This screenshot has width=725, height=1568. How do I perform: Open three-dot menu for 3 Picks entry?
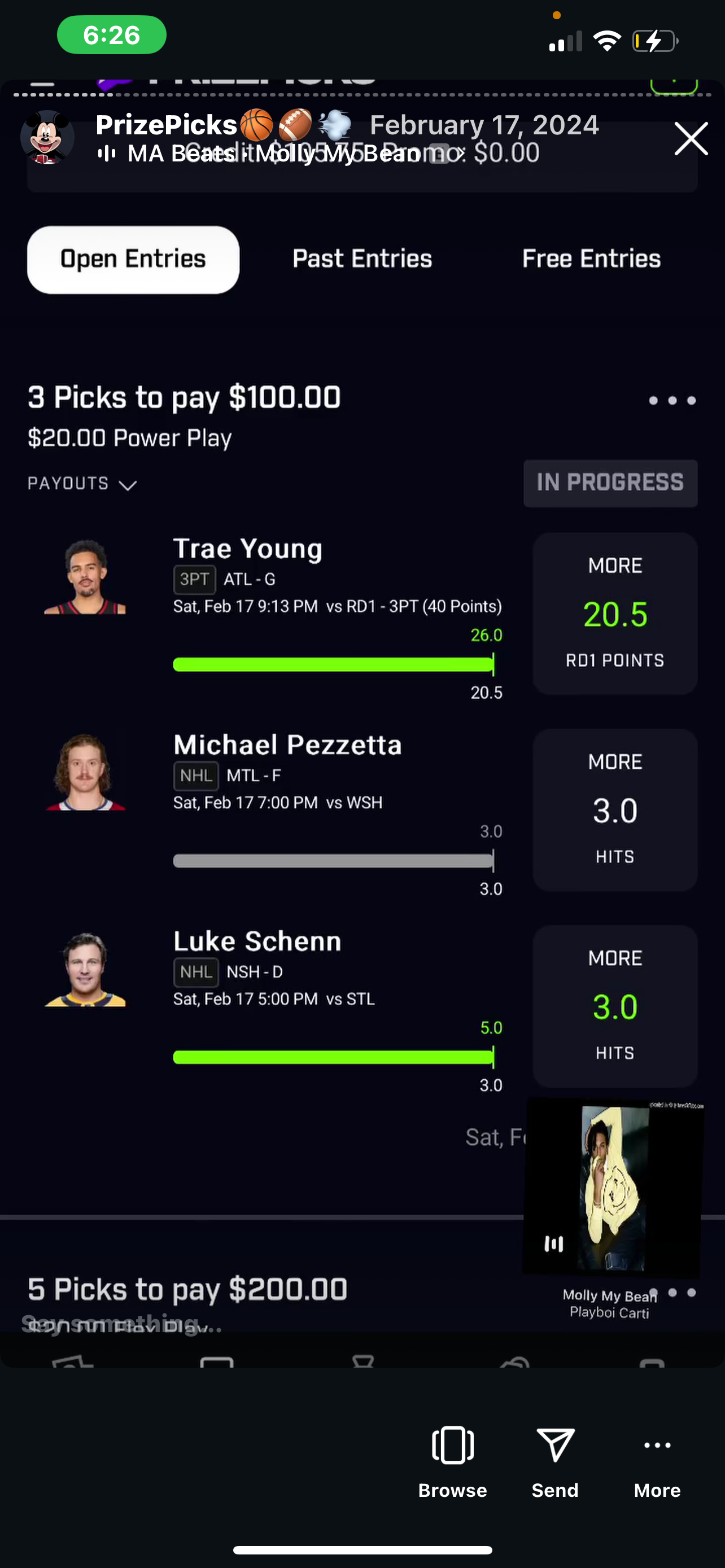coord(672,401)
